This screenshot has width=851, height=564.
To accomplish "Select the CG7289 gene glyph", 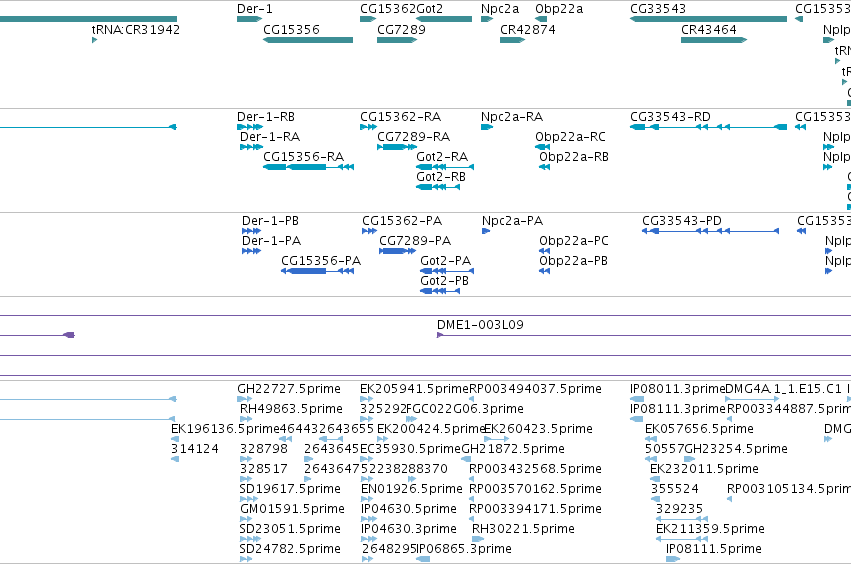I will (x=397, y=40).
